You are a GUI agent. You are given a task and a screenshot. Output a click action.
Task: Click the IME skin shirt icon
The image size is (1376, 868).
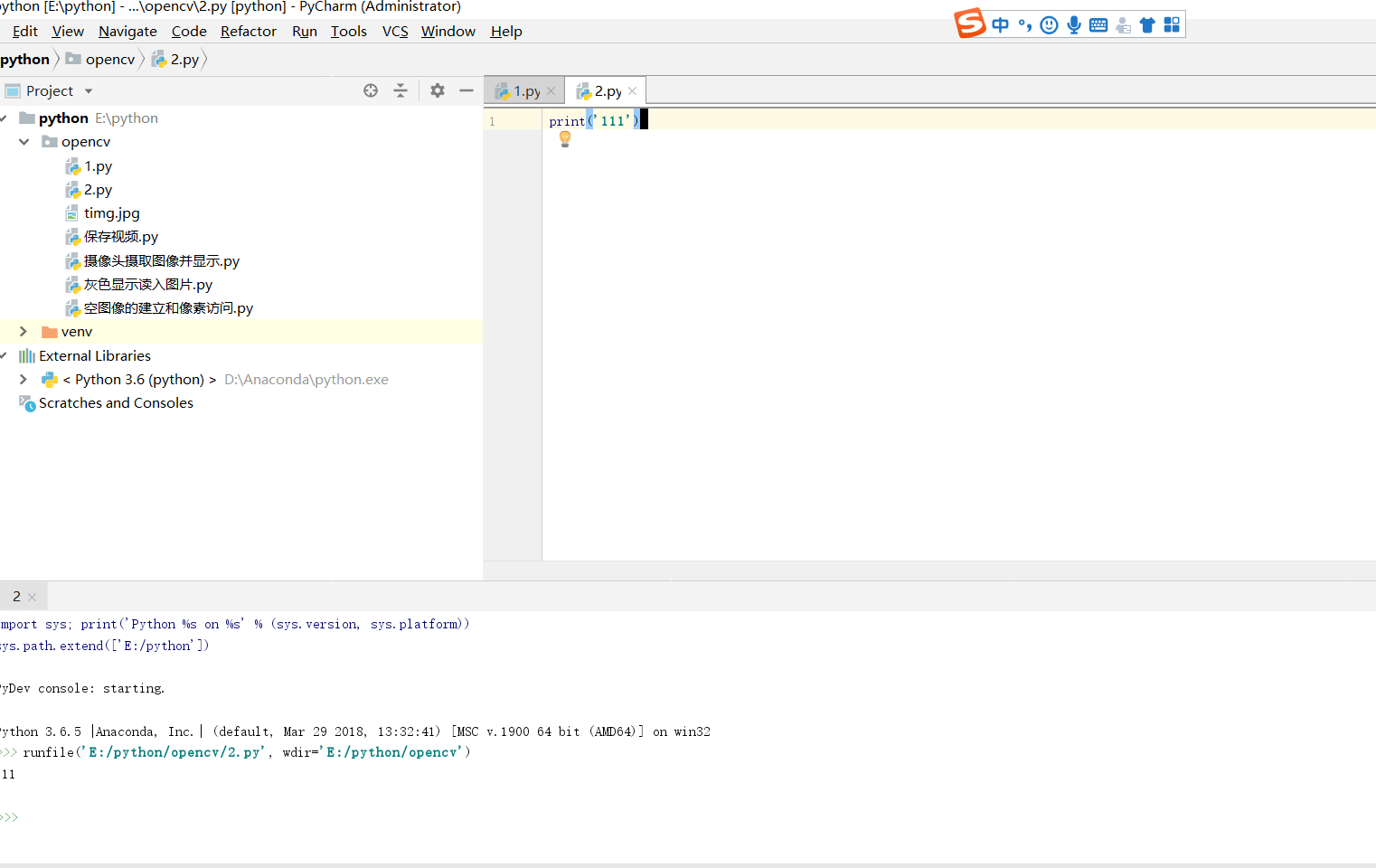[x=1147, y=25]
